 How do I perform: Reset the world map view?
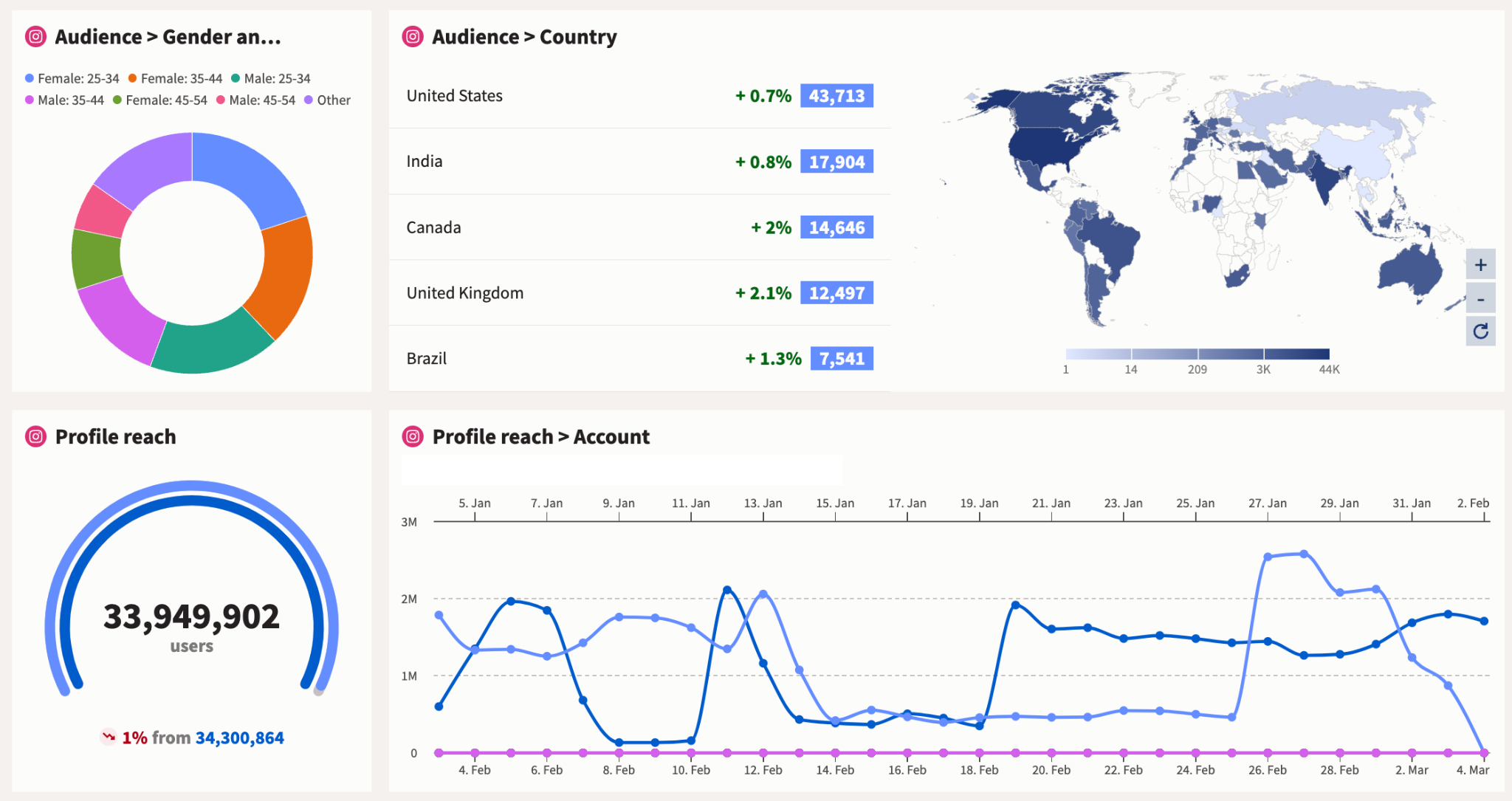coord(1480,331)
